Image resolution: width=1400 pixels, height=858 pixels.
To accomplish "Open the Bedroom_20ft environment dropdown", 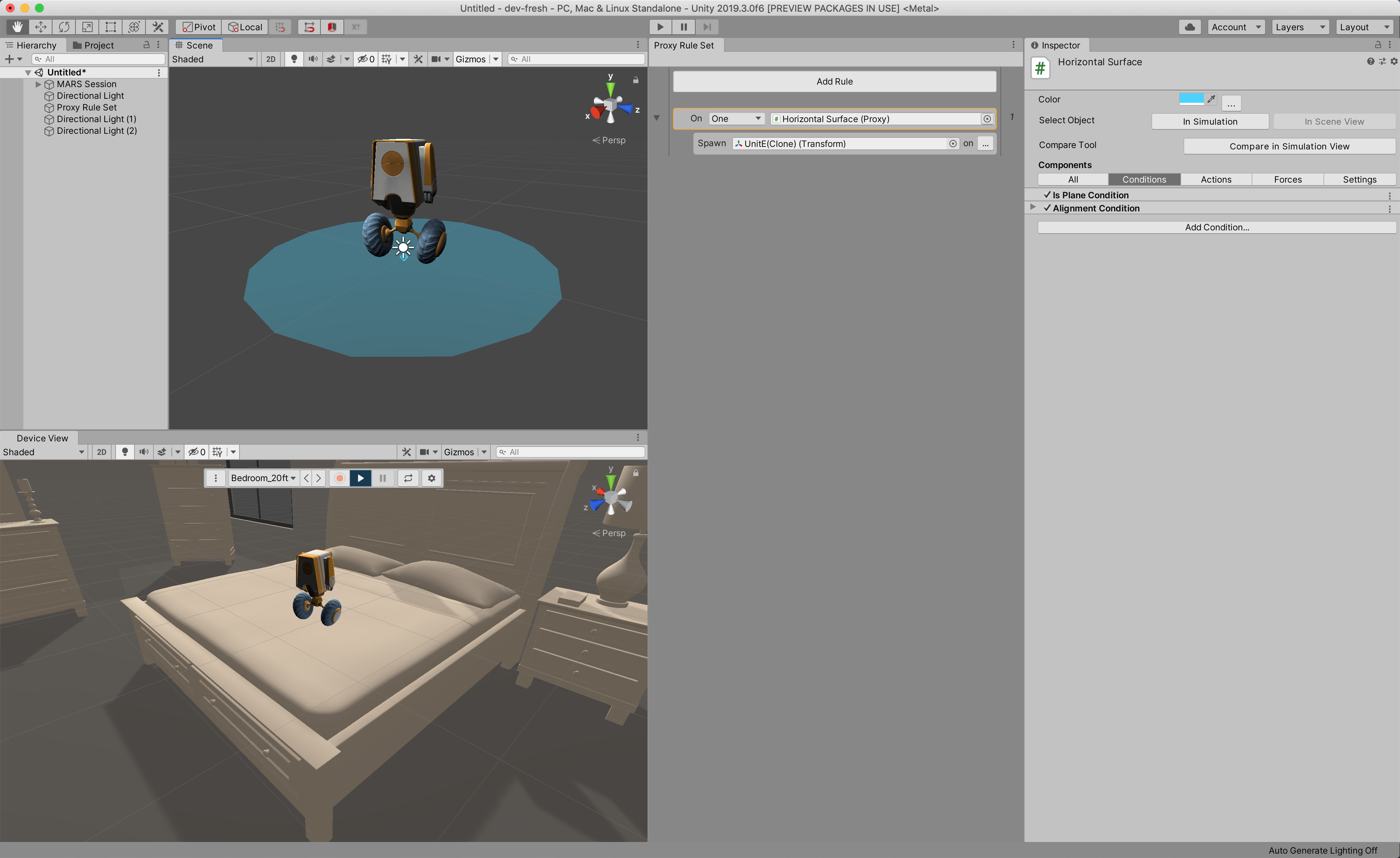I will click(263, 479).
